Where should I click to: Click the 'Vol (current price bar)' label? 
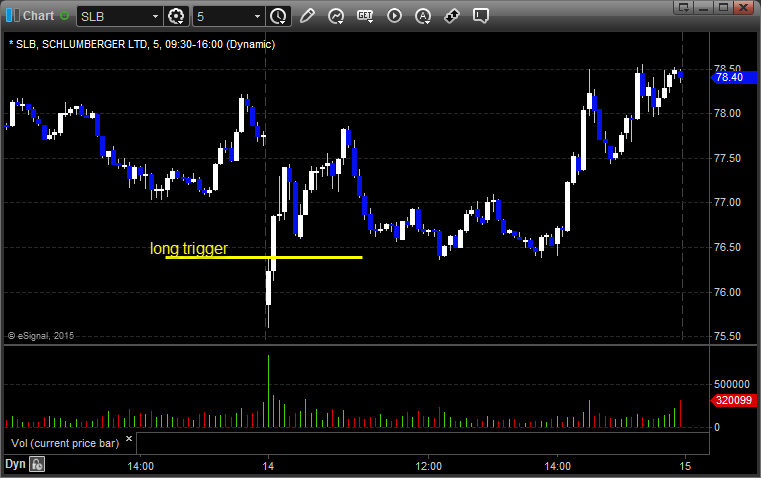(65, 443)
